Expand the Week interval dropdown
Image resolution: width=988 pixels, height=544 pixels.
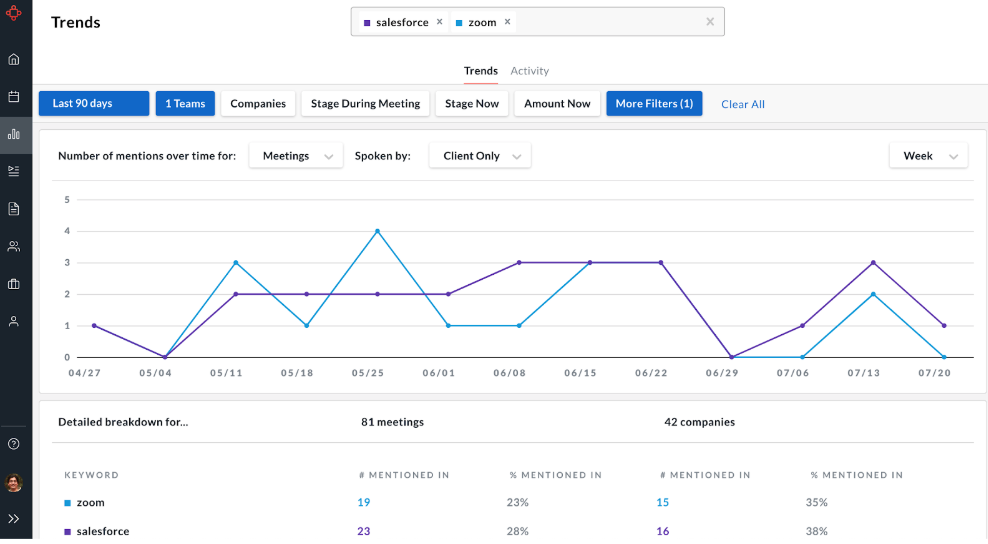(x=929, y=156)
